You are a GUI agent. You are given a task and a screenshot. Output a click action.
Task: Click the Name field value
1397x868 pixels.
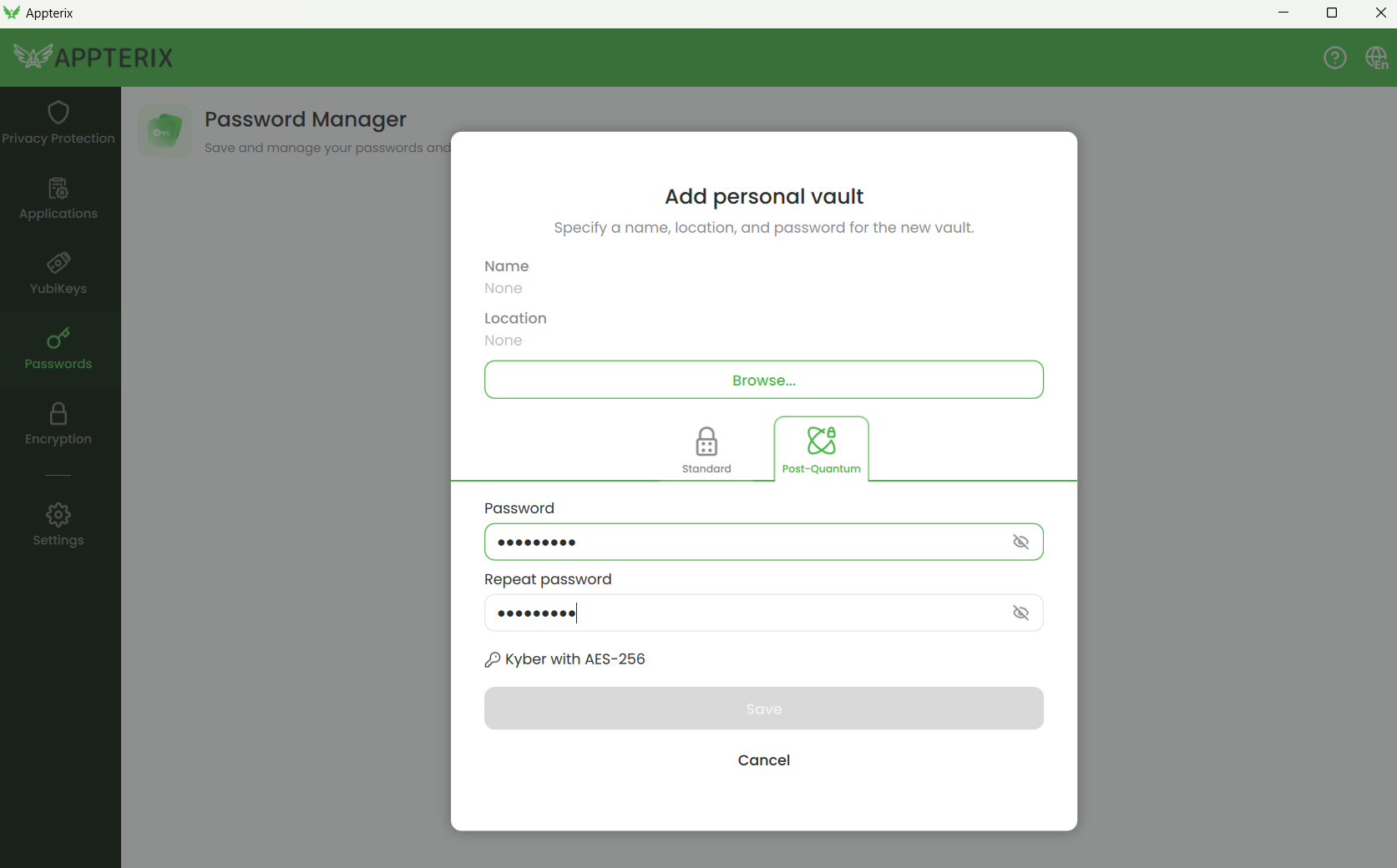504,289
